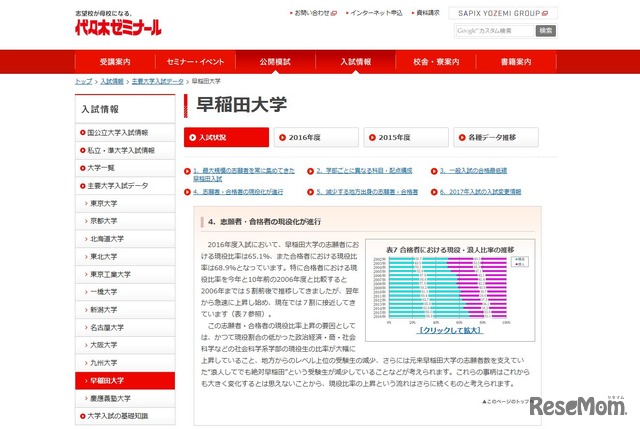The width and height of the screenshot is (640, 429).
Task: Switch to 入試状況 tab
Action: pos(227,138)
